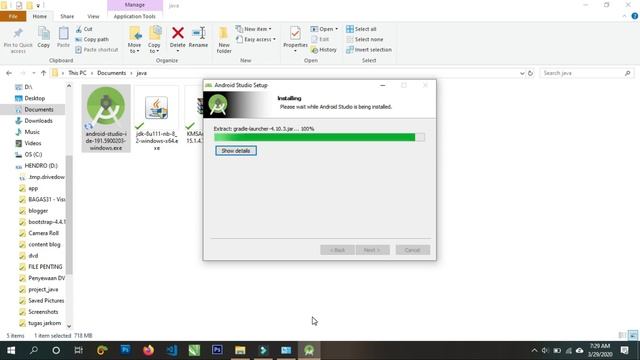Screen dimensions: 640x360
Task: Click the New folder icon
Action: pos(224,33)
